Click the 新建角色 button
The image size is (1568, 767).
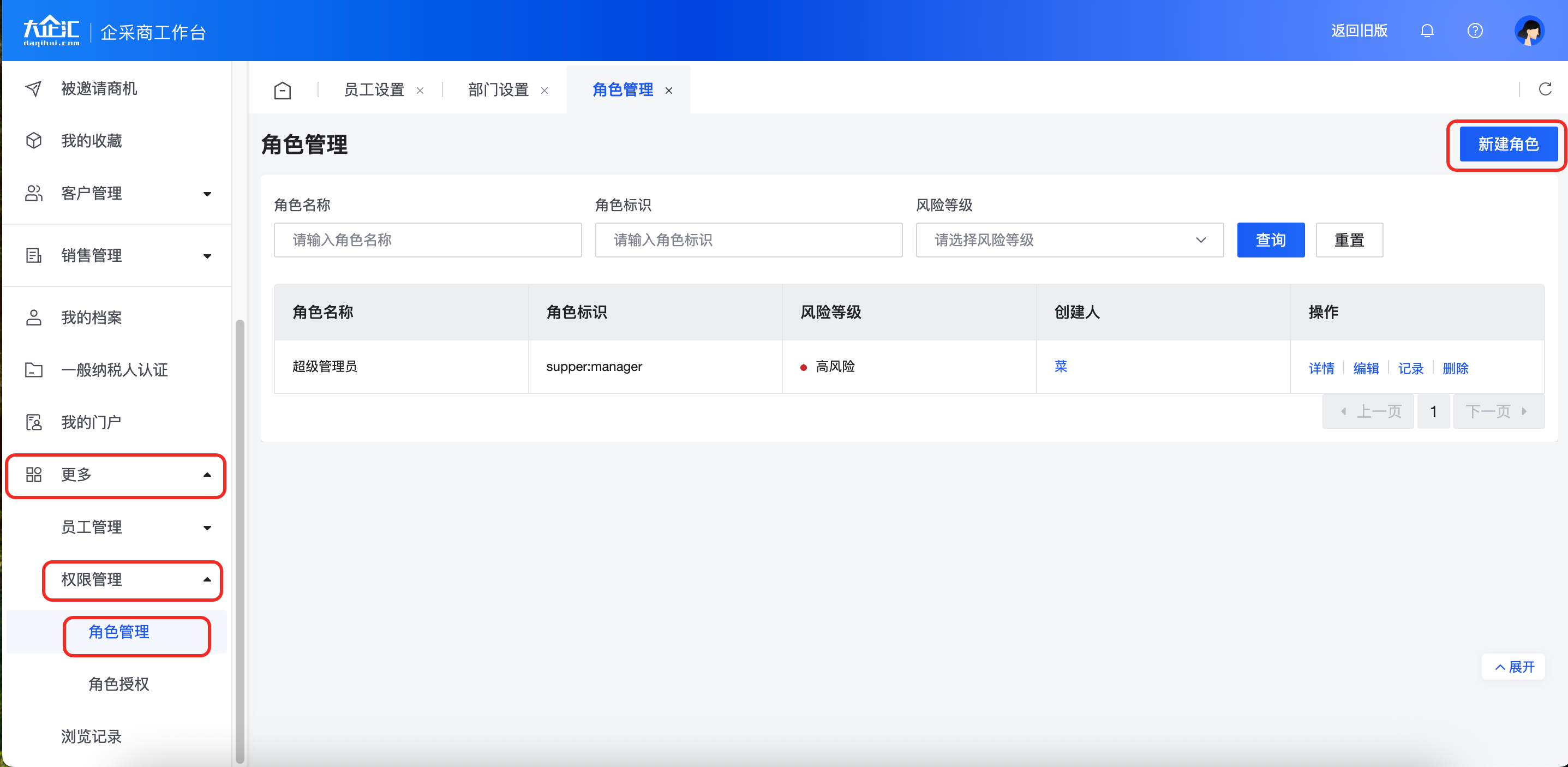[1508, 144]
